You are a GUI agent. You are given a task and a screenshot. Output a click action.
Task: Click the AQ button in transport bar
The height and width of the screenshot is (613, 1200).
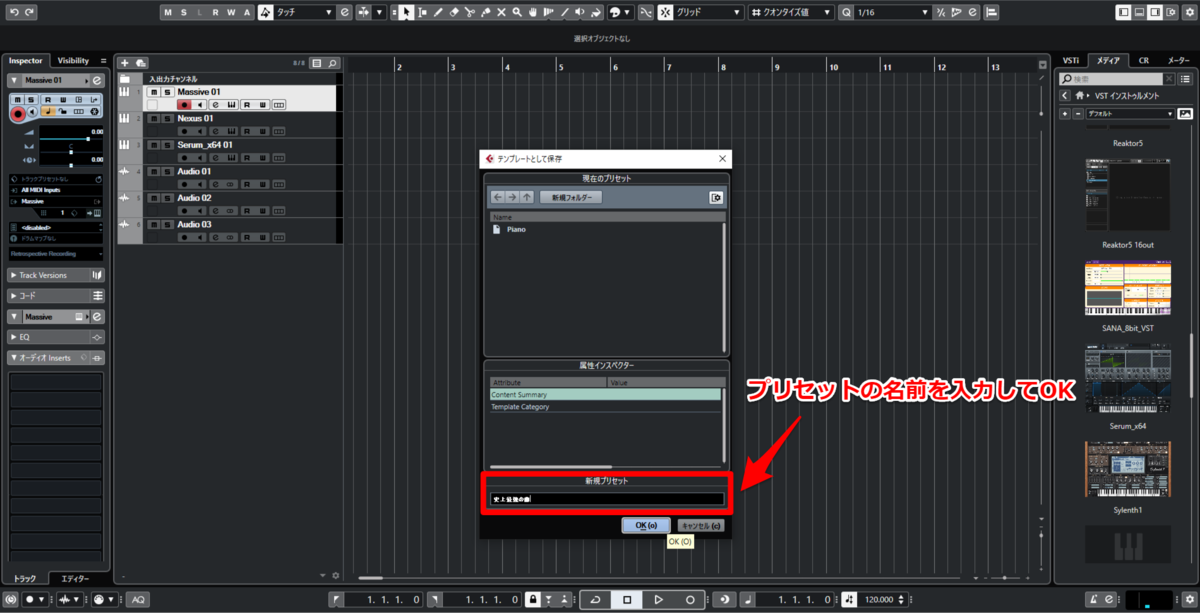(138, 599)
